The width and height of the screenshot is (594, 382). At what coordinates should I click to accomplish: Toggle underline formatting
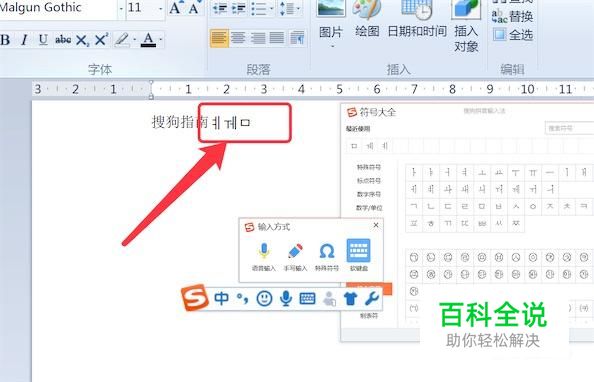pyautogui.click(x=43, y=39)
